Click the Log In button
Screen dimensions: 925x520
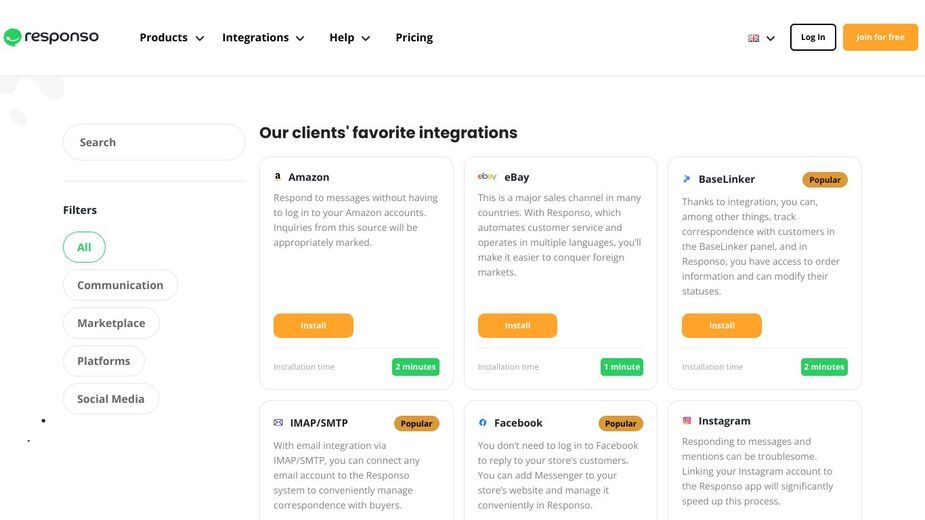tap(813, 37)
